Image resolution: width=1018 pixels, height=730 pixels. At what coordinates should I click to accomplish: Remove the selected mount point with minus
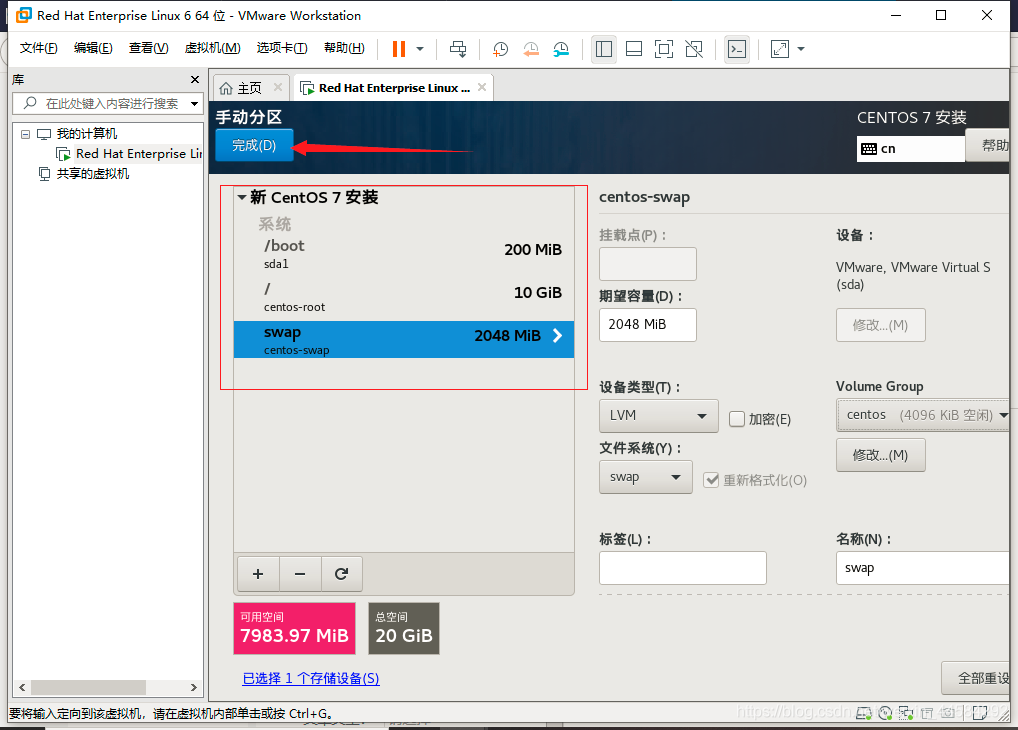coord(300,574)
